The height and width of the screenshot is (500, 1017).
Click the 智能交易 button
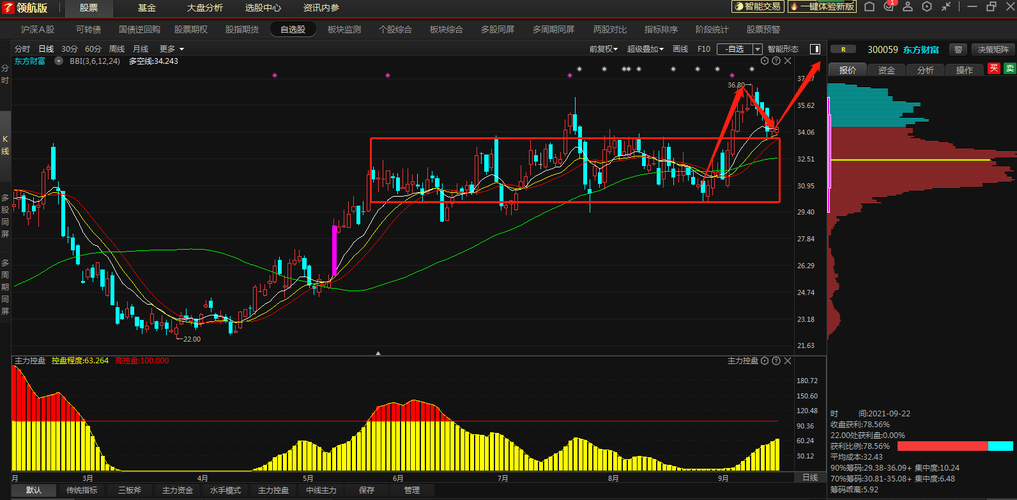[x=757, y=6]
